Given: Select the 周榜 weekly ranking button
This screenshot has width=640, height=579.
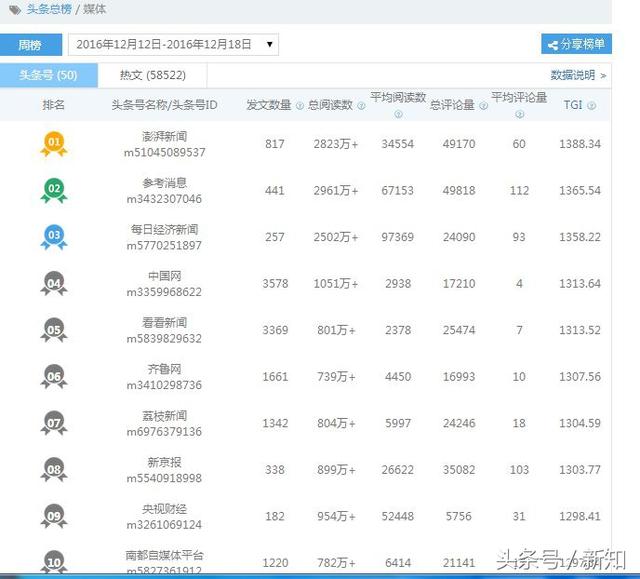Looking at the screenshot, I should (x=31, y=44).
